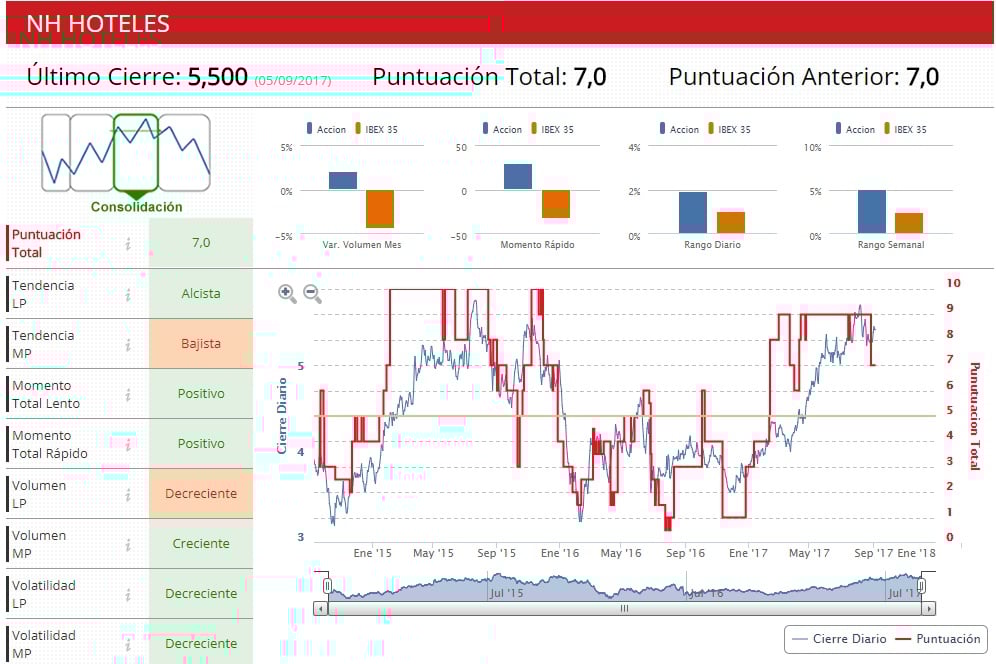Screen dimensions: 996x664
Task: Toggle Accion series in Var. Volumen Mes chart
Action: pos(326,129)
